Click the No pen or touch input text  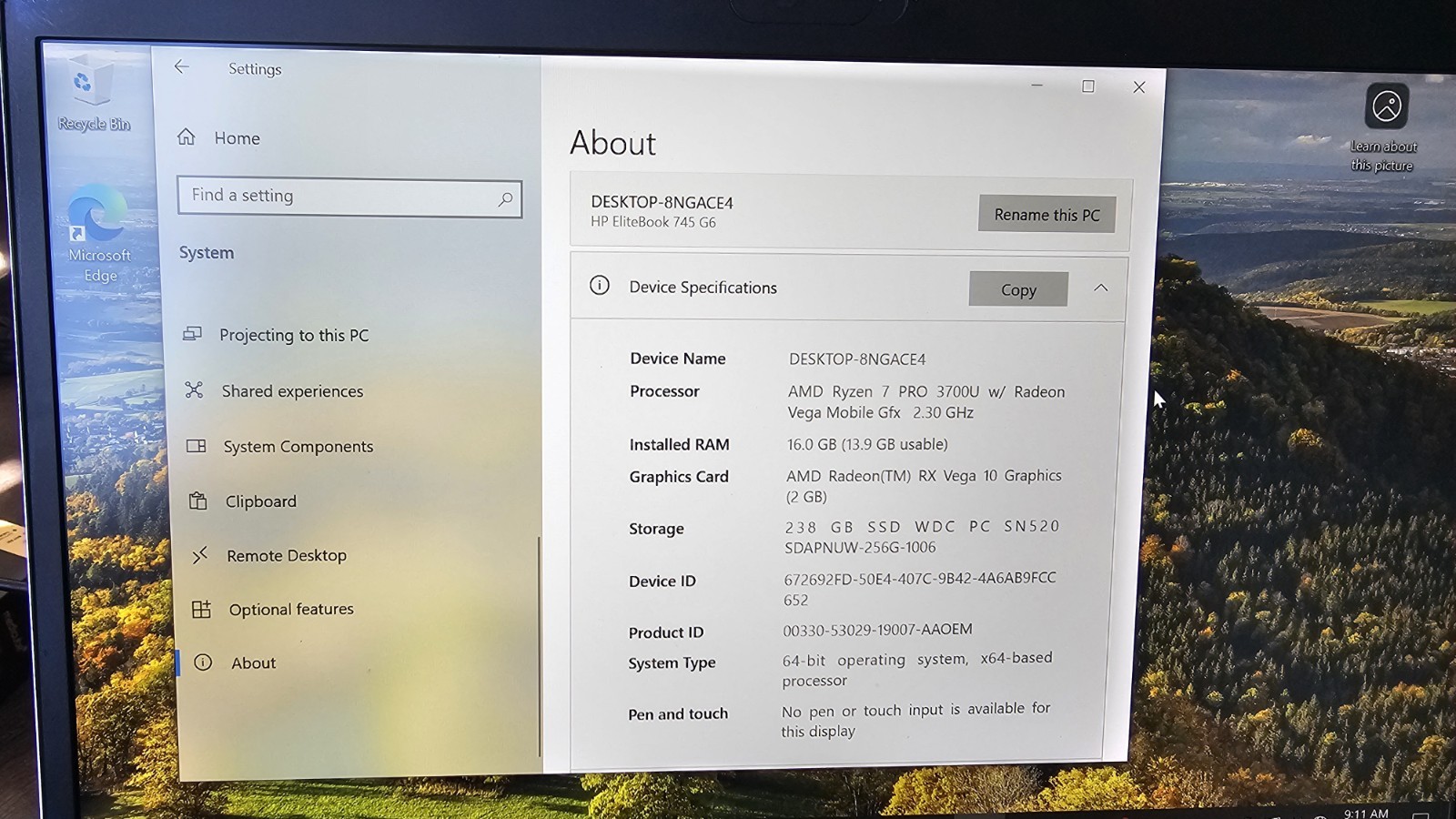(915, 719)
